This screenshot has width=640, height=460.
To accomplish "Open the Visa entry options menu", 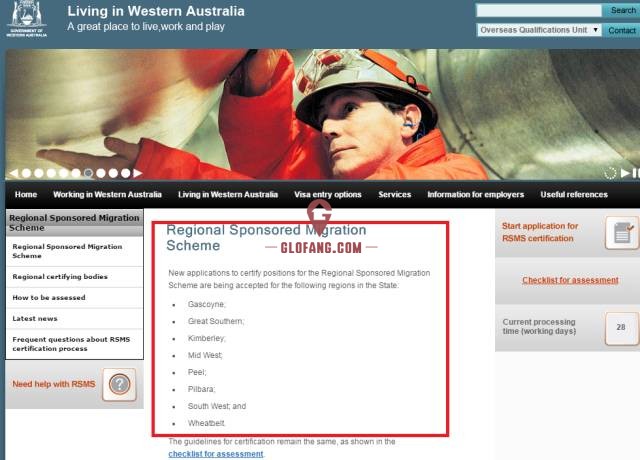I will click(x=328, y=195).
